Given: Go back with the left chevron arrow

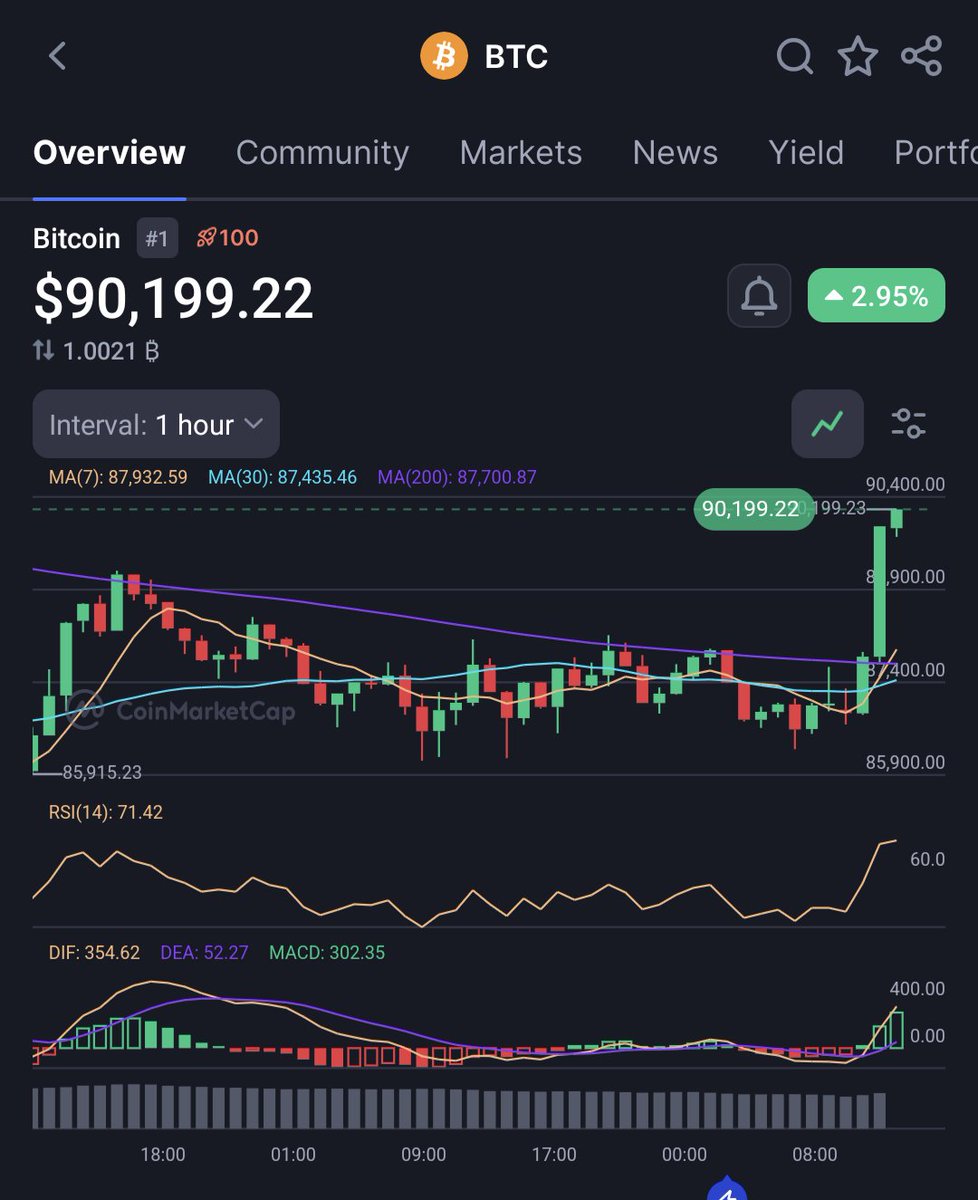Looking at the screenshot, I should click(58, 56).
